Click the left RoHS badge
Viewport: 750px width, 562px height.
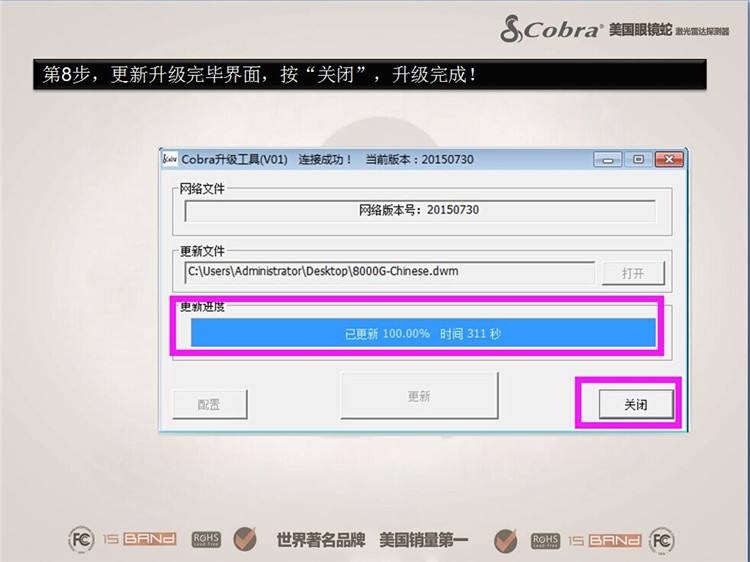(x=206, y=540)
